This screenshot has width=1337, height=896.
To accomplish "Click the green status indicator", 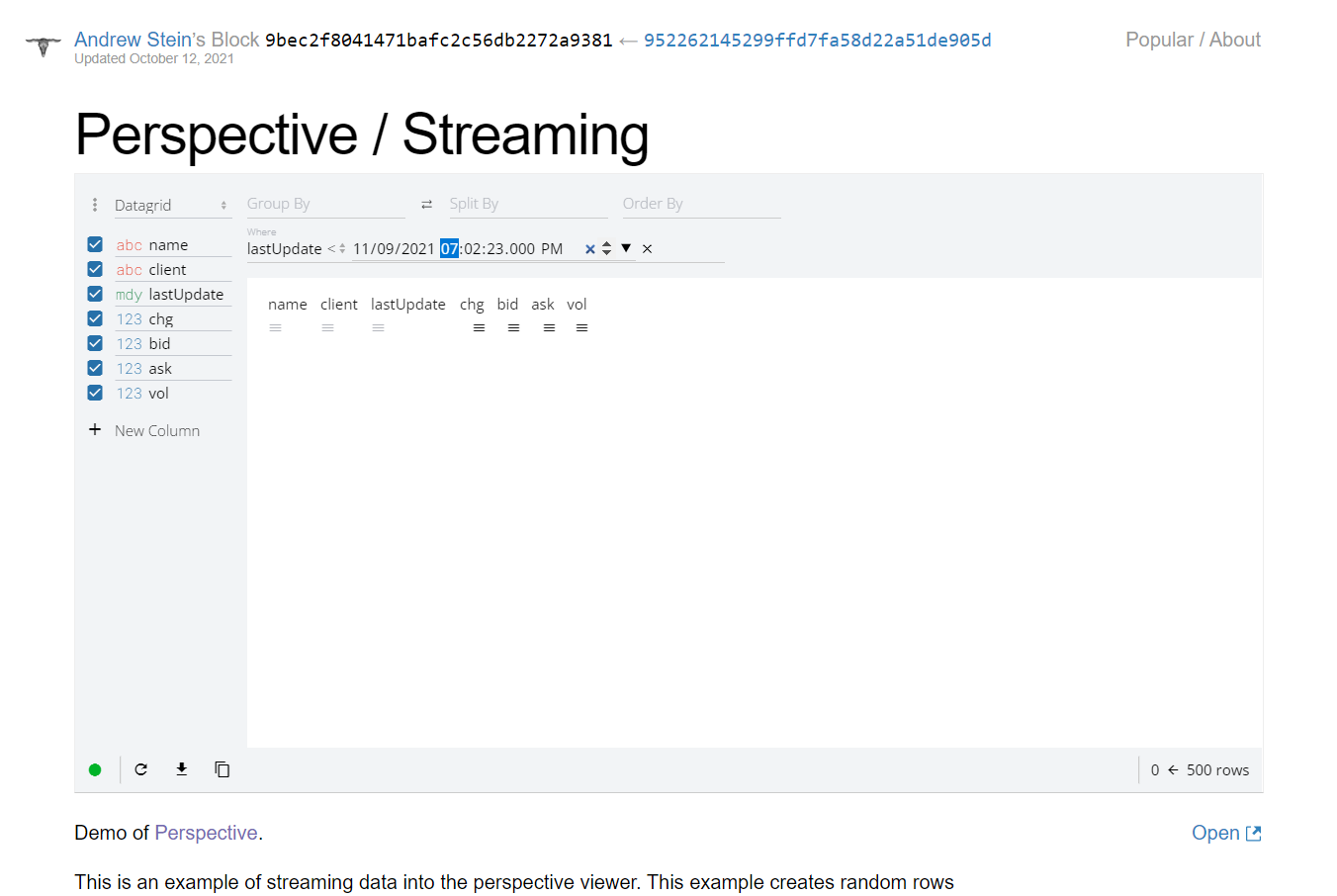I will [x=95, y=770].
